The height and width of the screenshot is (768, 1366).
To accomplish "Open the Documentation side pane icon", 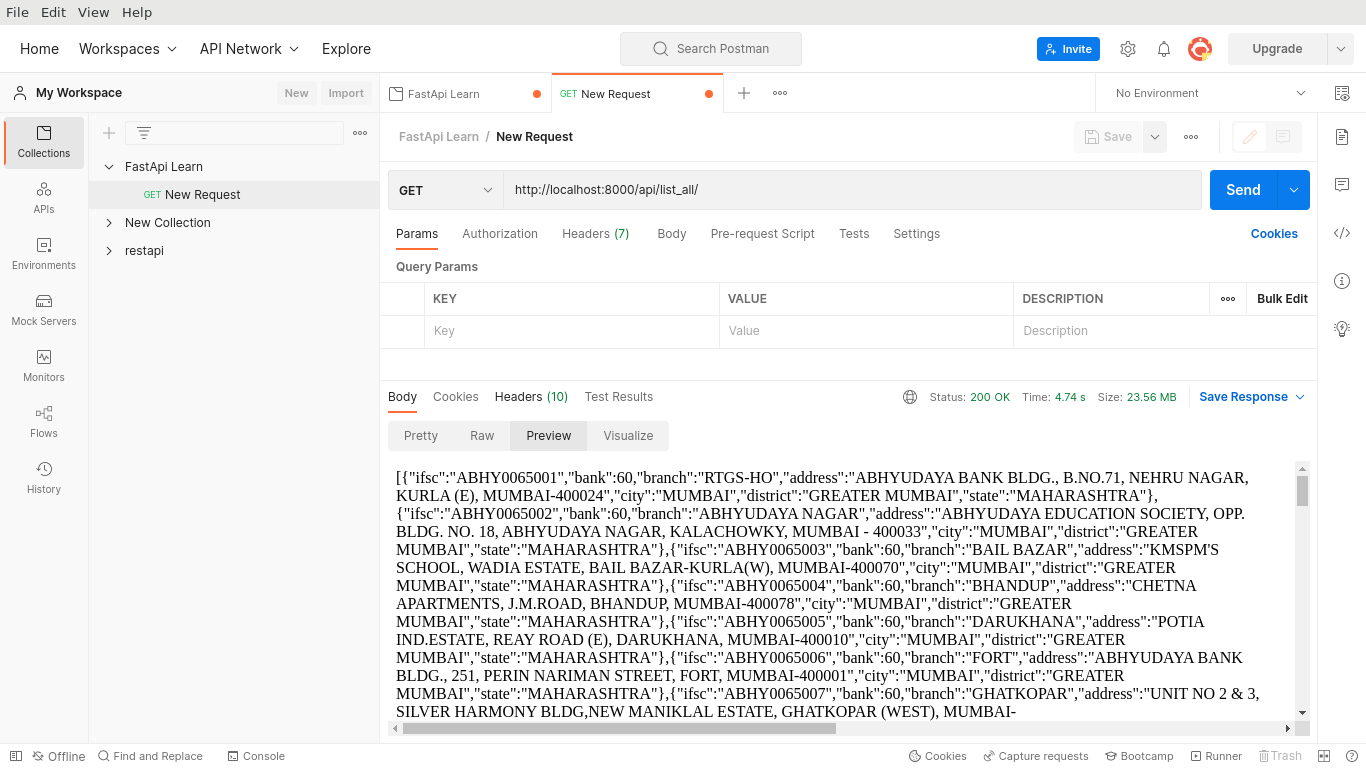I will pyautogui.click(x=1342, y=137).
